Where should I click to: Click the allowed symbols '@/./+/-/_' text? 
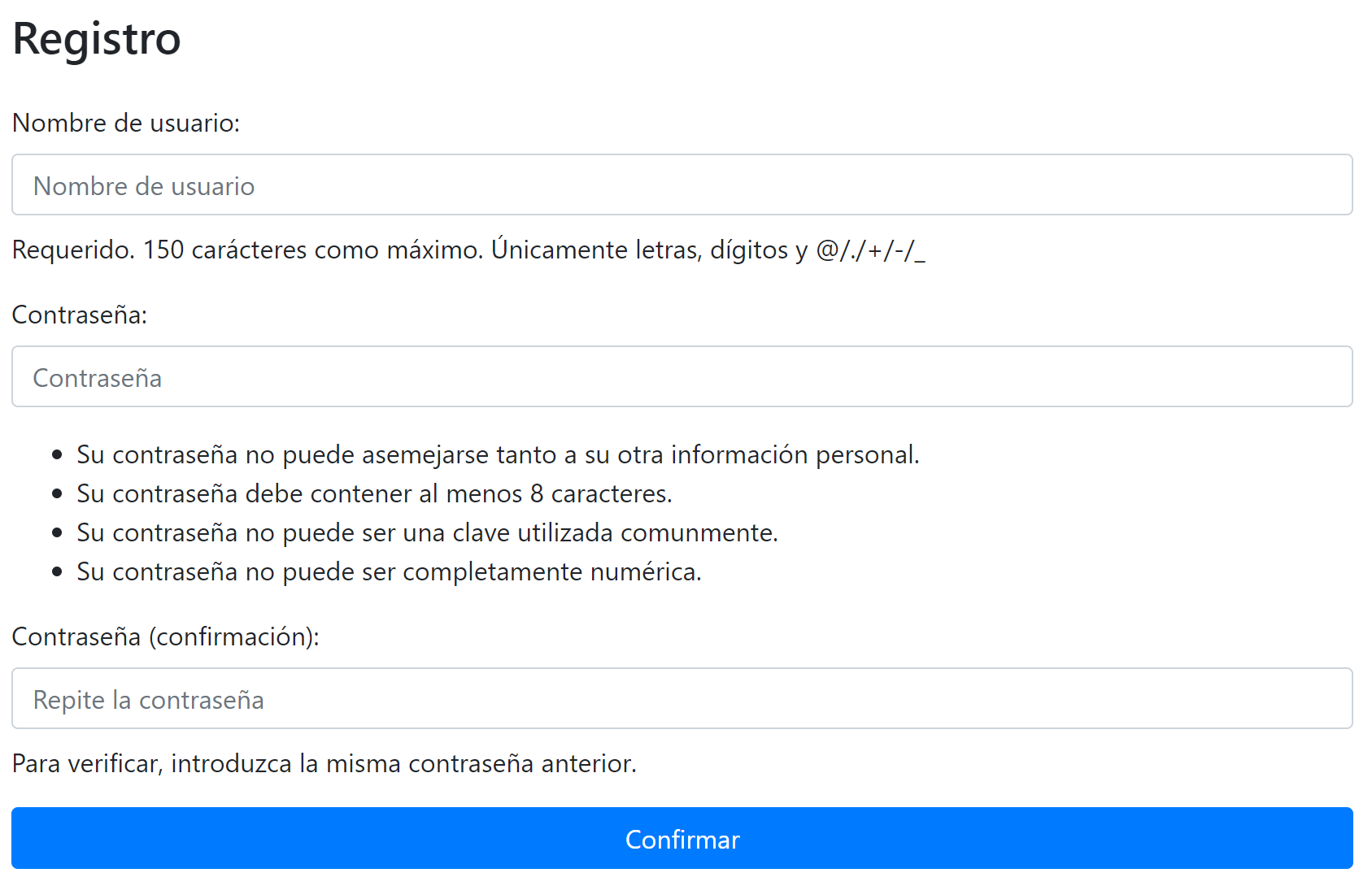870,250
